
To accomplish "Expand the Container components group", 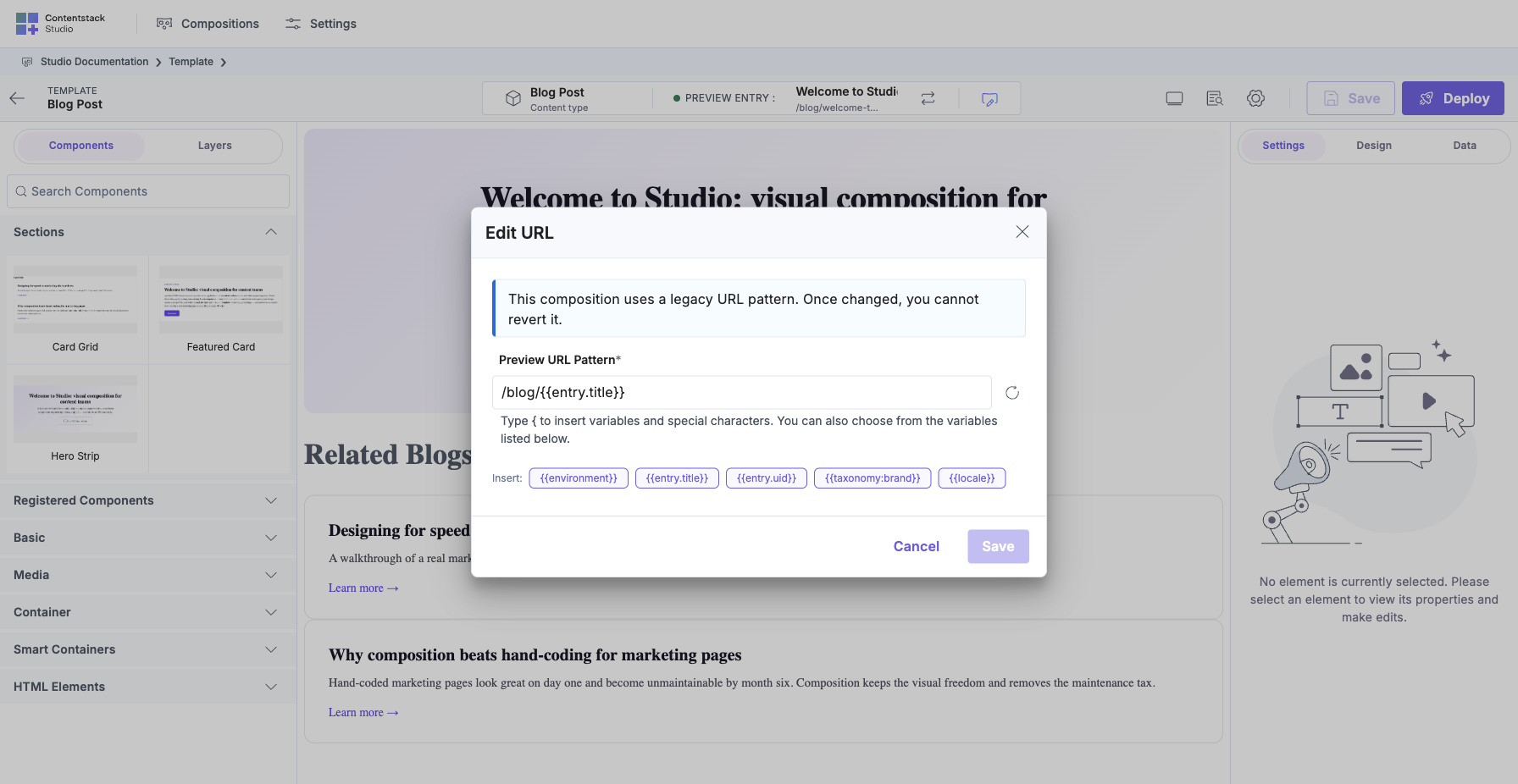I will coord(148,612).
